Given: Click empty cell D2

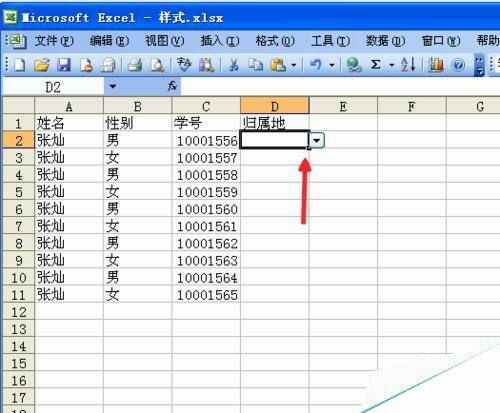Looking at the screenshot, I should pyautogui.click(x=275, y=140).
